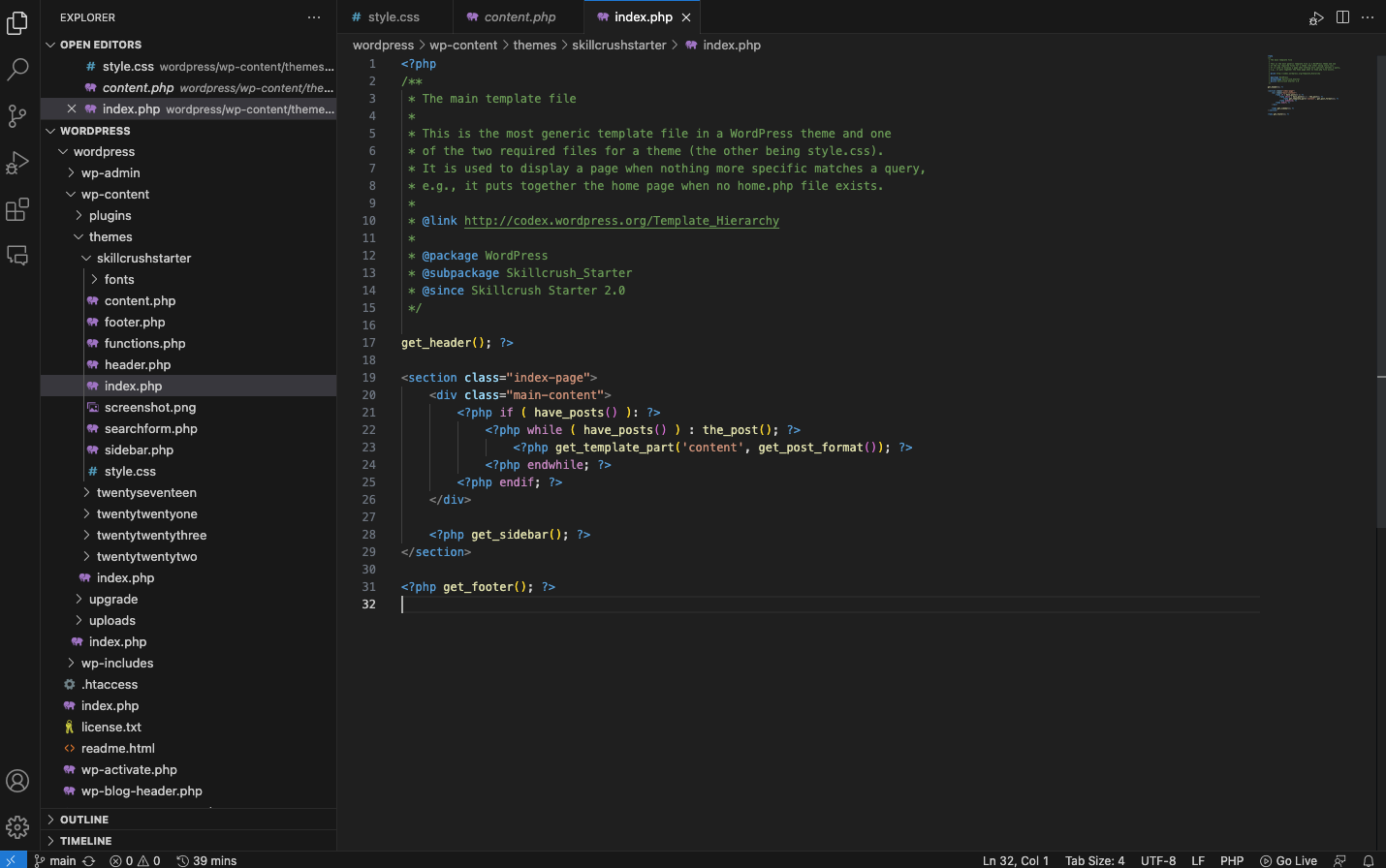Expand the OUTLINE section

tap(84, 820)
